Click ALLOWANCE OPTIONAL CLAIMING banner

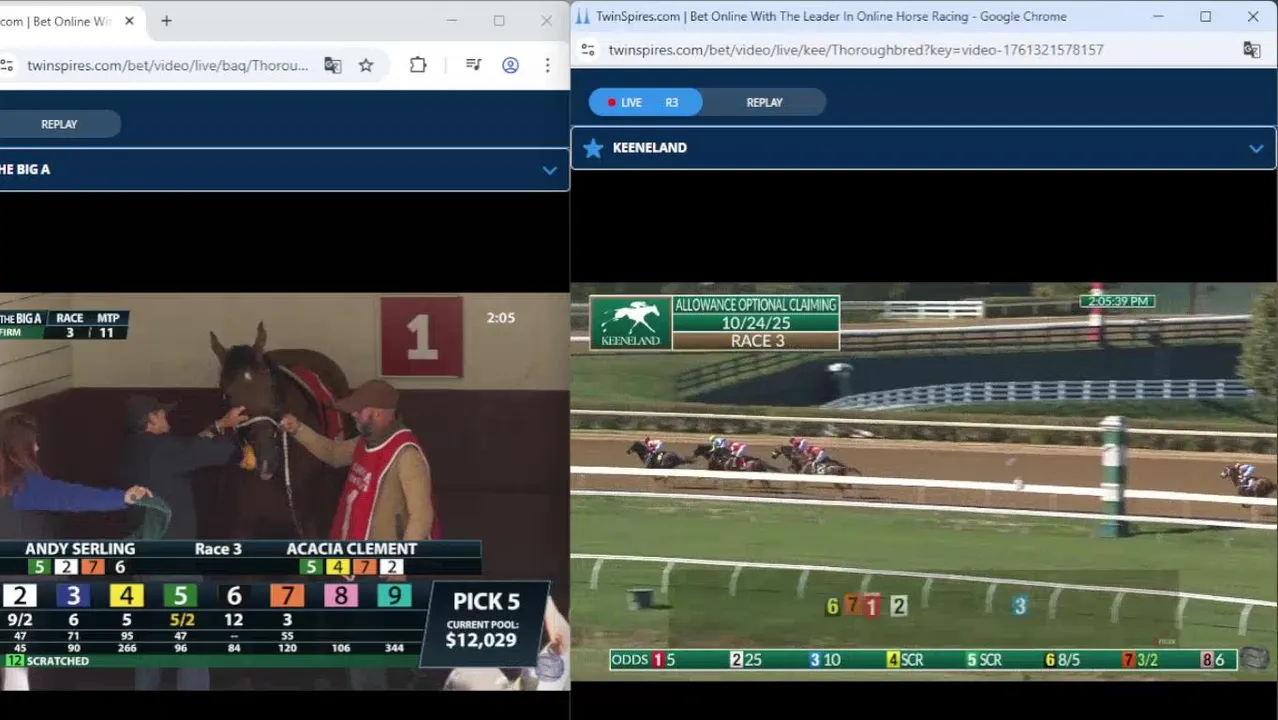755,305
